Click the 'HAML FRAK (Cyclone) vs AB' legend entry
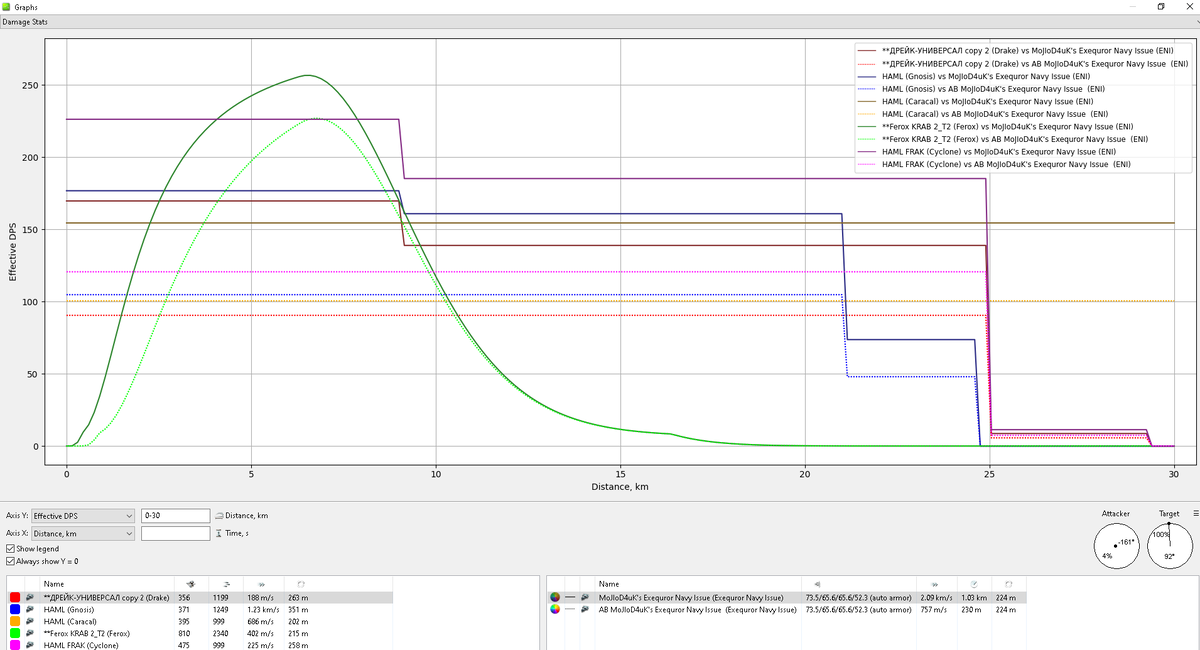This screenshot has height=650, width=1200. [994, 164]
